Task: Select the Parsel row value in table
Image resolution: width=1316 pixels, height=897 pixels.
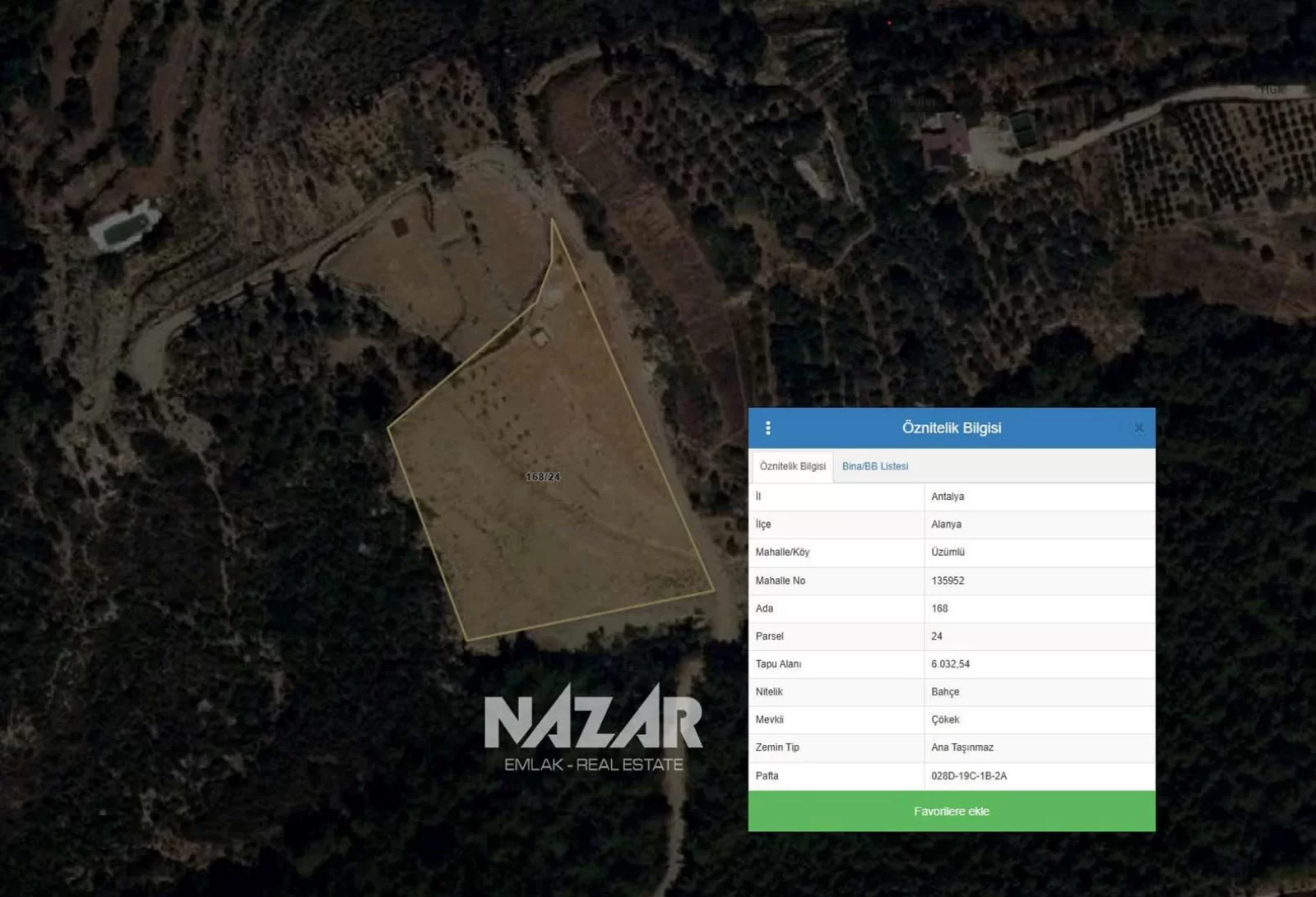Action: [x=937, y=636]
